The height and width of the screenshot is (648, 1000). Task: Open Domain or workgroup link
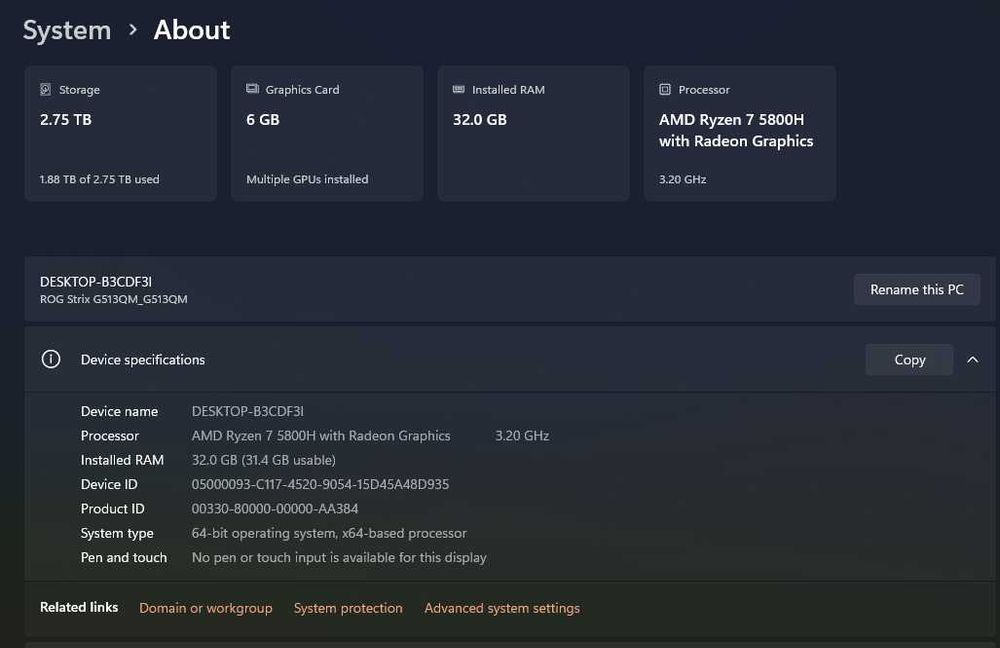[206, 608]
